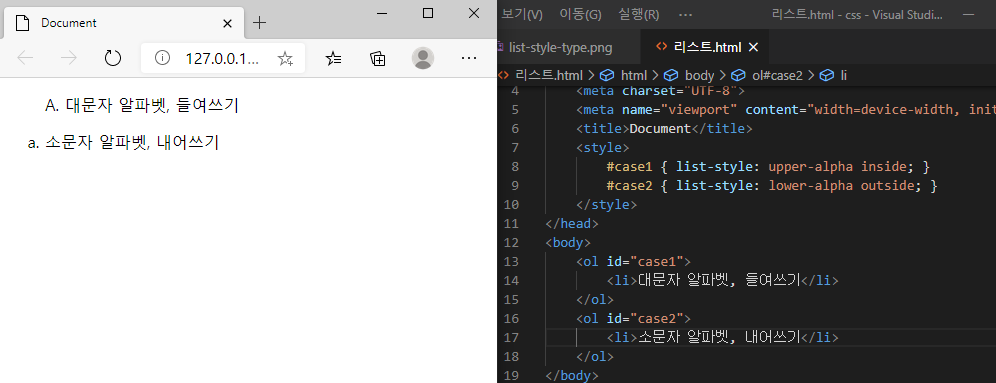Add this page to favorites star
996x383 pixels.
point(285,58)
